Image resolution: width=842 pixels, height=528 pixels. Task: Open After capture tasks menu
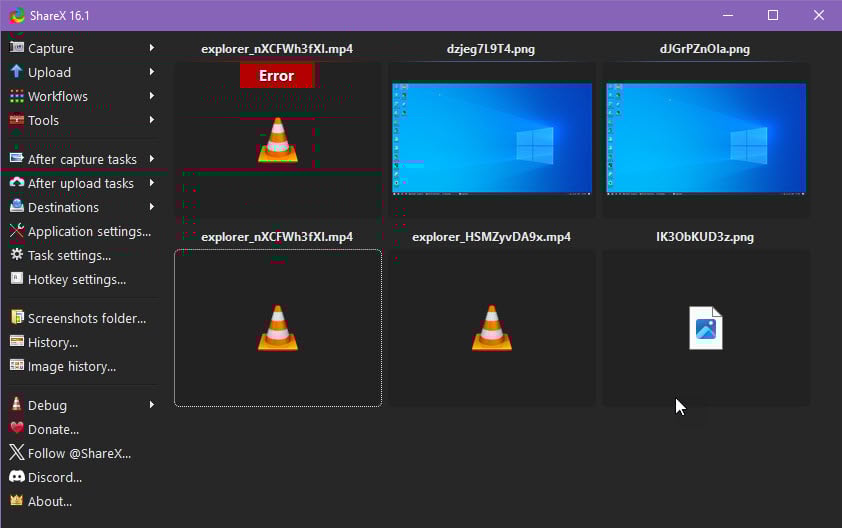coord(83,159)
